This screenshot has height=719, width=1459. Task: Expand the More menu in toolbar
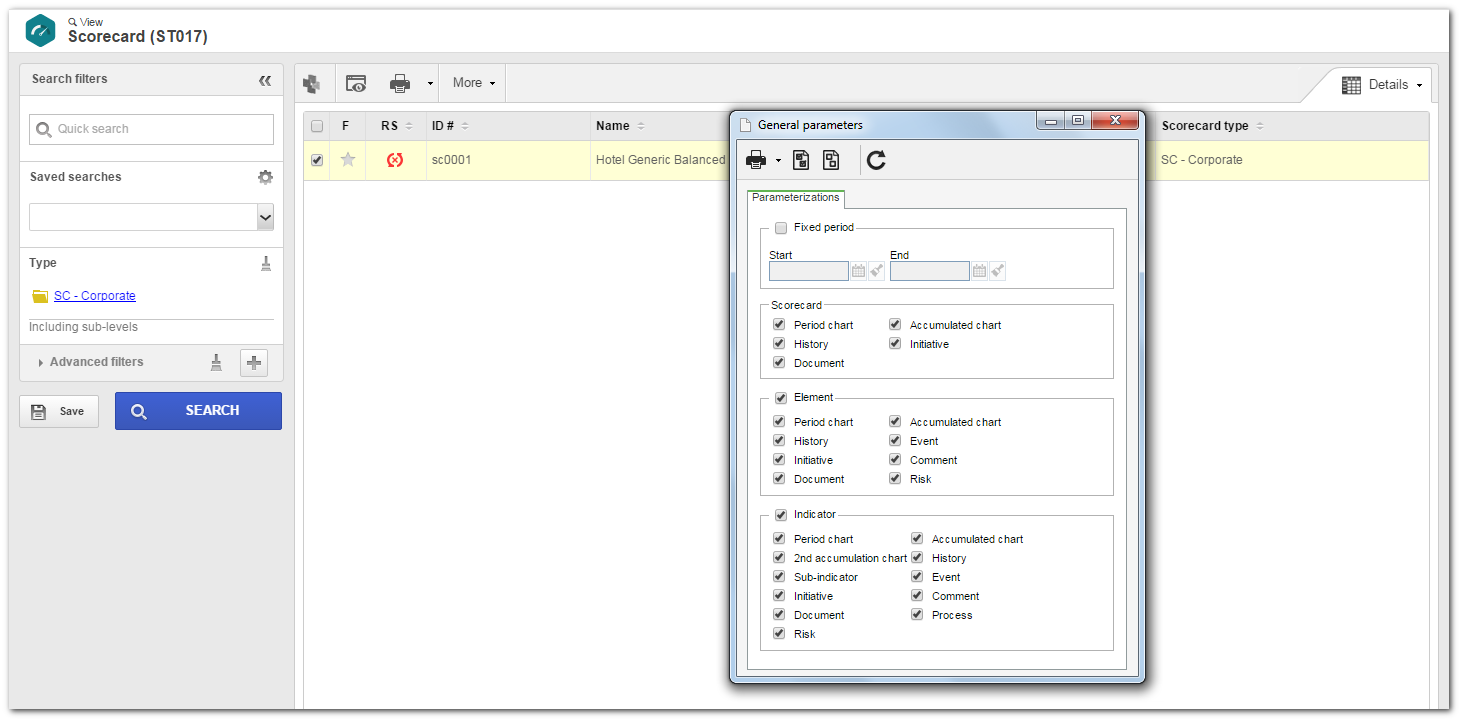474,83
